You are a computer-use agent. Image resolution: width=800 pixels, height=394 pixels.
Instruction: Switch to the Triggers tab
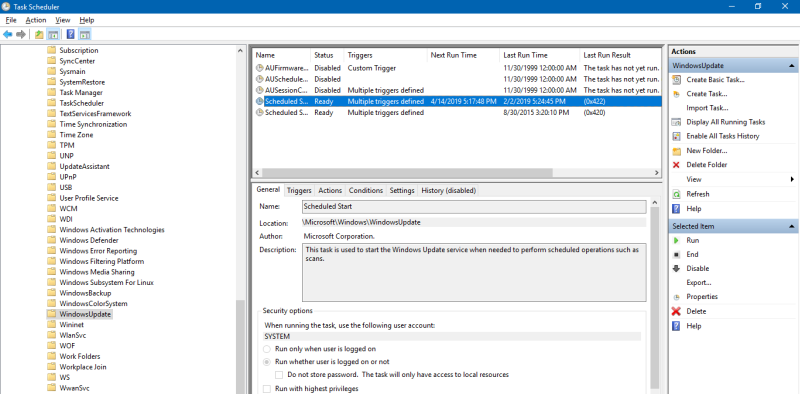coord(299,190)
